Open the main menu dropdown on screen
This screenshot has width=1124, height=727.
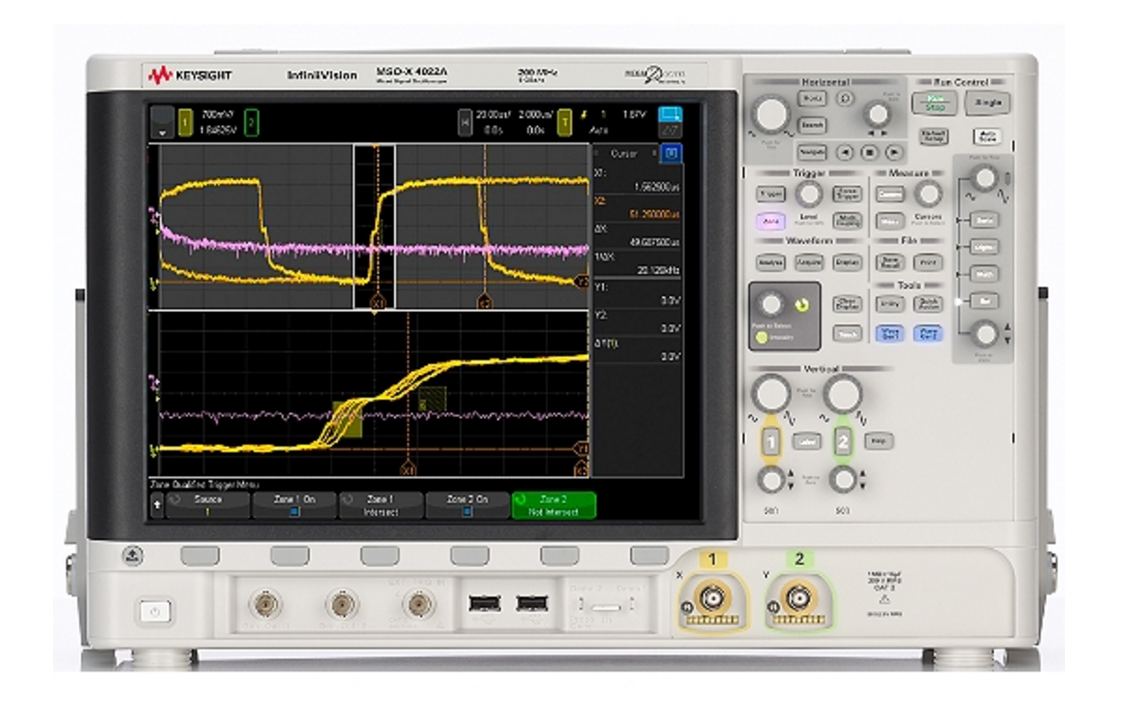click(163, 122)
